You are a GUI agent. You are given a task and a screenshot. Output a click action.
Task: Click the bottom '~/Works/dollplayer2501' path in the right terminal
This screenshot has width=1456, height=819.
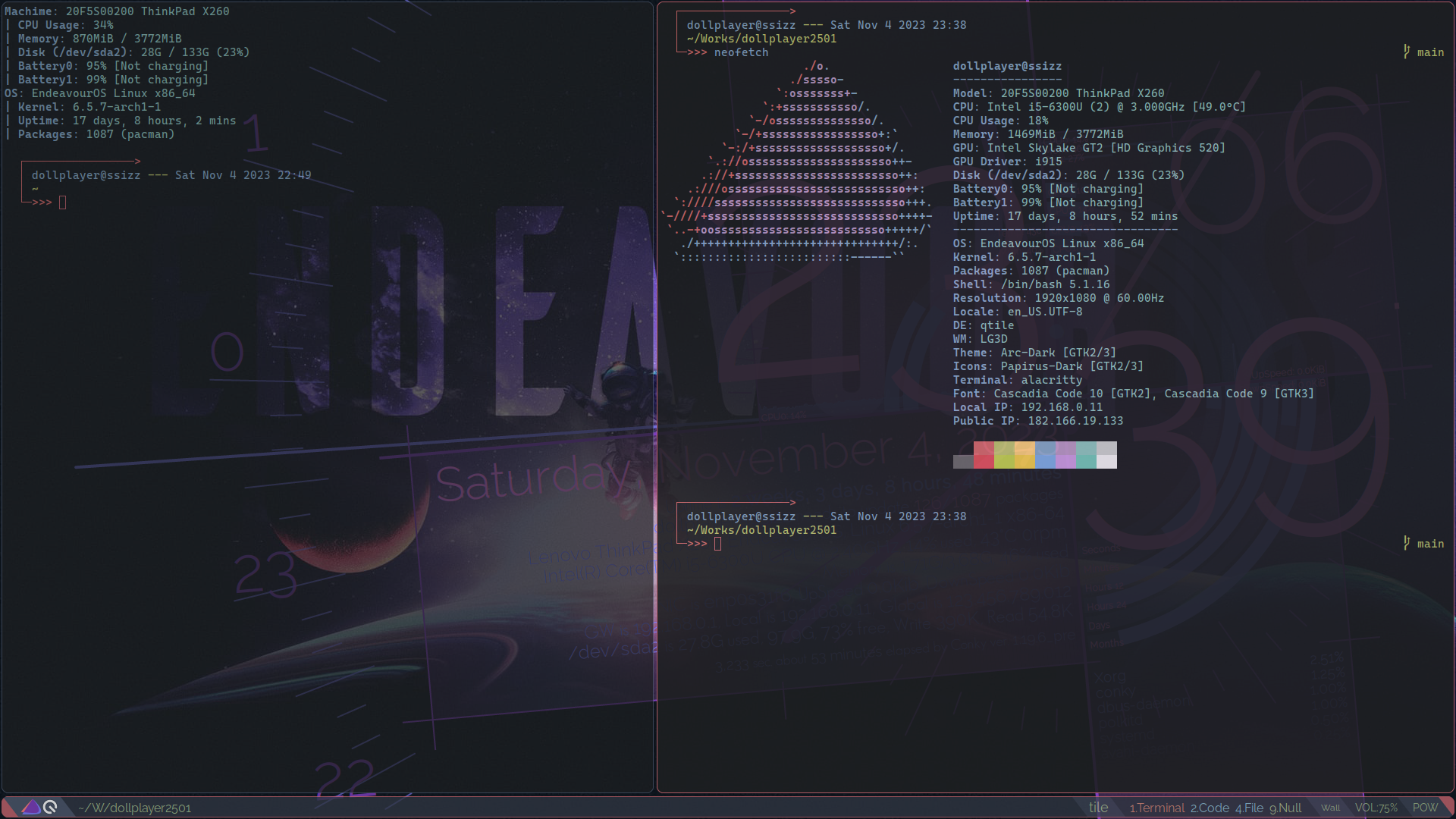pos(762,530)
